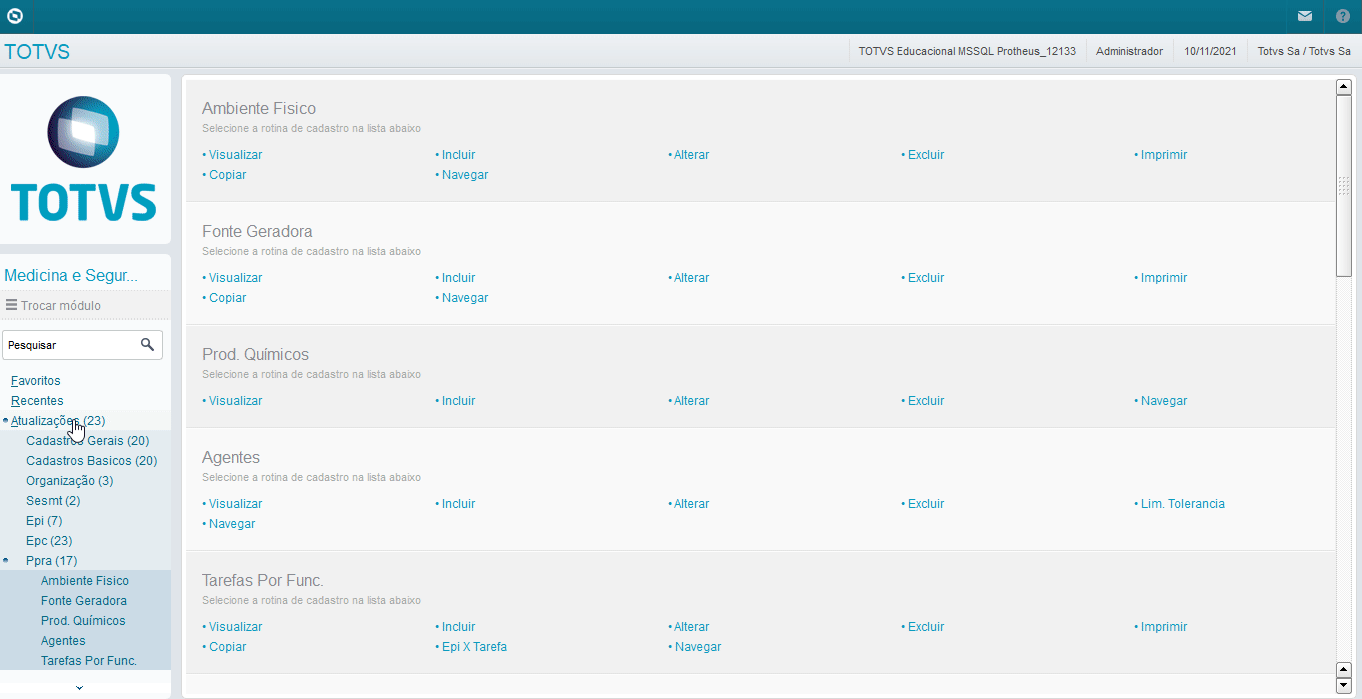Image resolution: width=1362 pixels, height=699 pixels.
Task: Click the search magnifier icon
Action: [x=148, y=344]
